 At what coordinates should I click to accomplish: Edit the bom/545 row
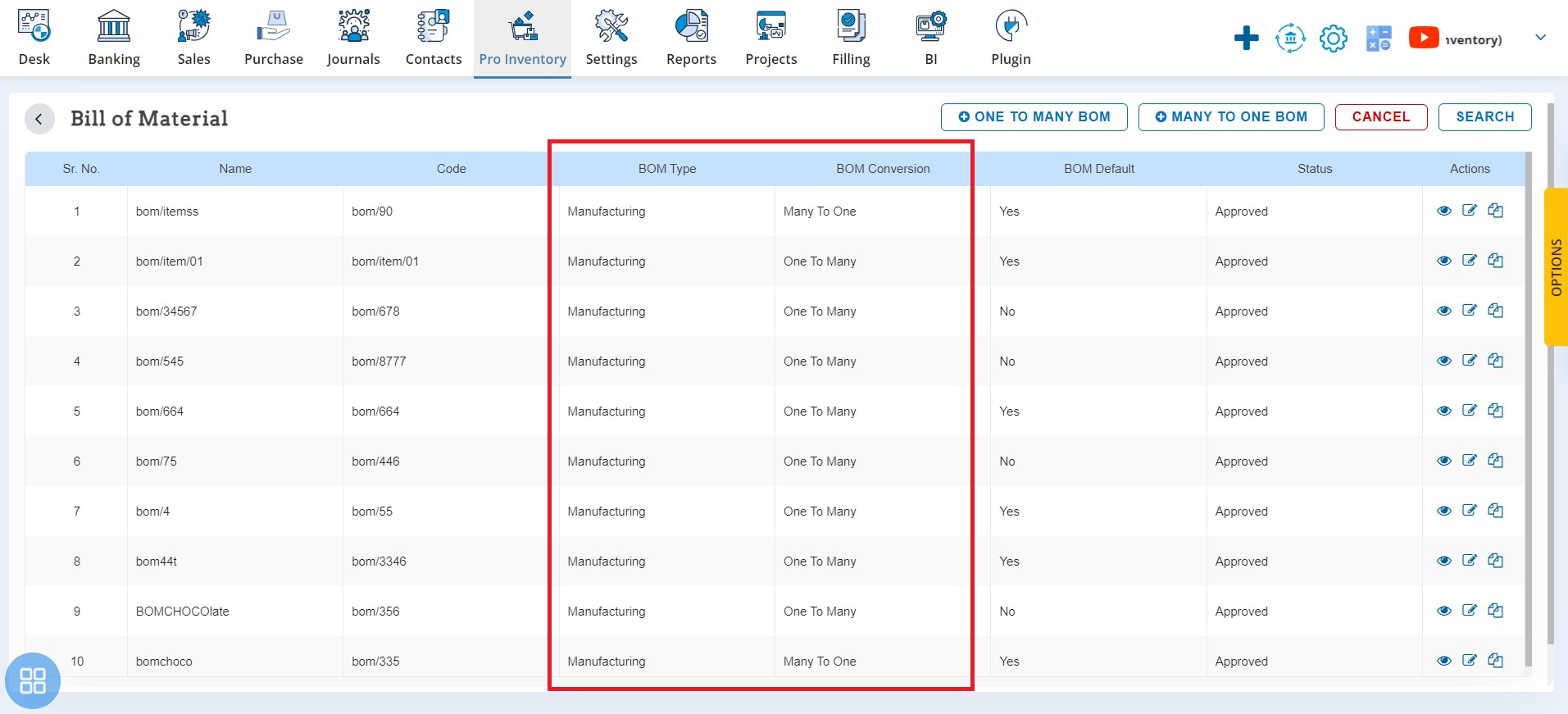coord(1470,360)
